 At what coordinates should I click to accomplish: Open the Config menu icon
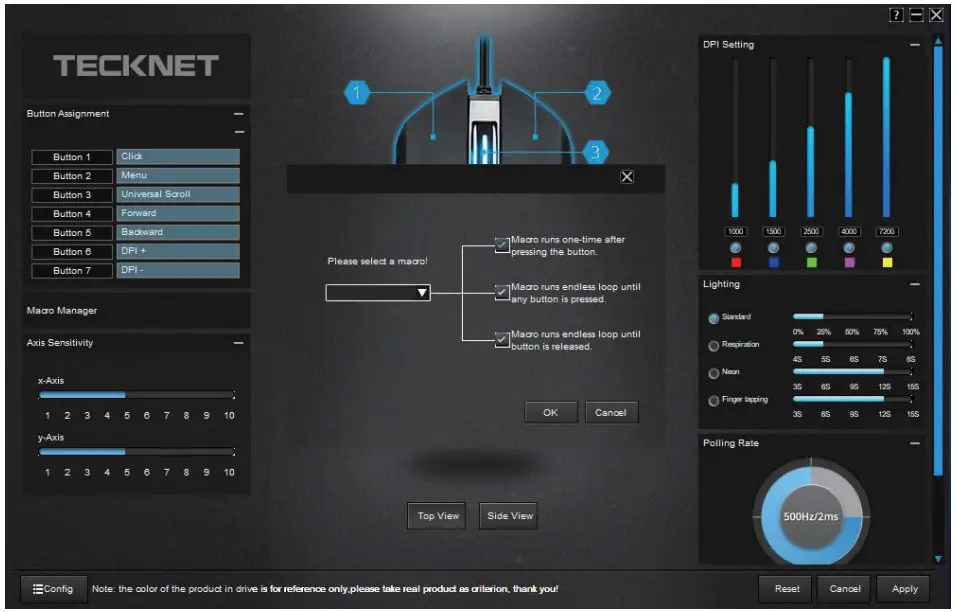click(x=38, y=589)
